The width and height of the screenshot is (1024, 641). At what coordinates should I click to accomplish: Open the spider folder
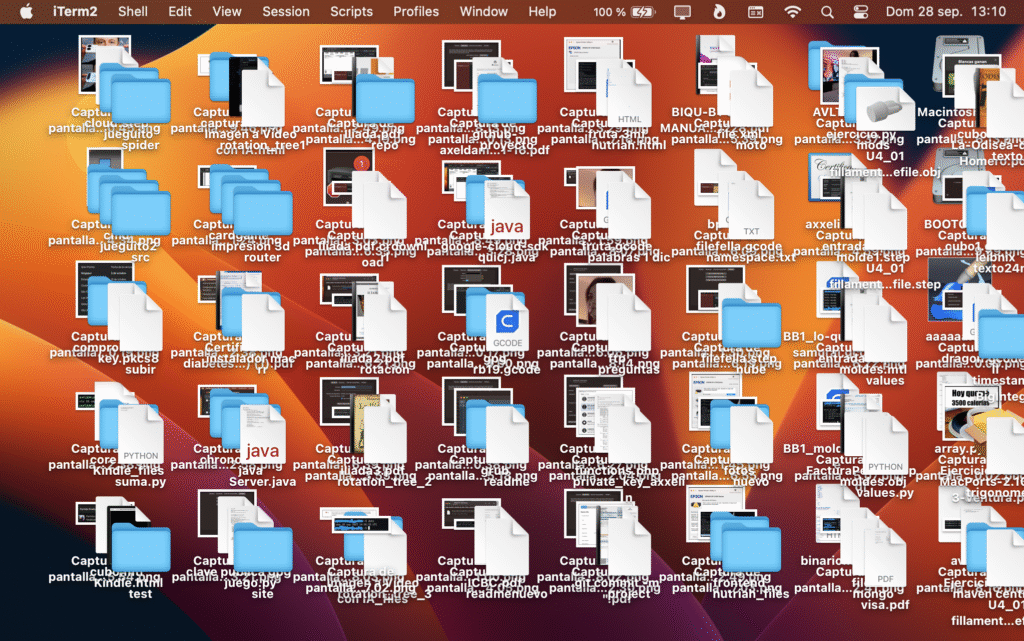click(x=140, y=101)
